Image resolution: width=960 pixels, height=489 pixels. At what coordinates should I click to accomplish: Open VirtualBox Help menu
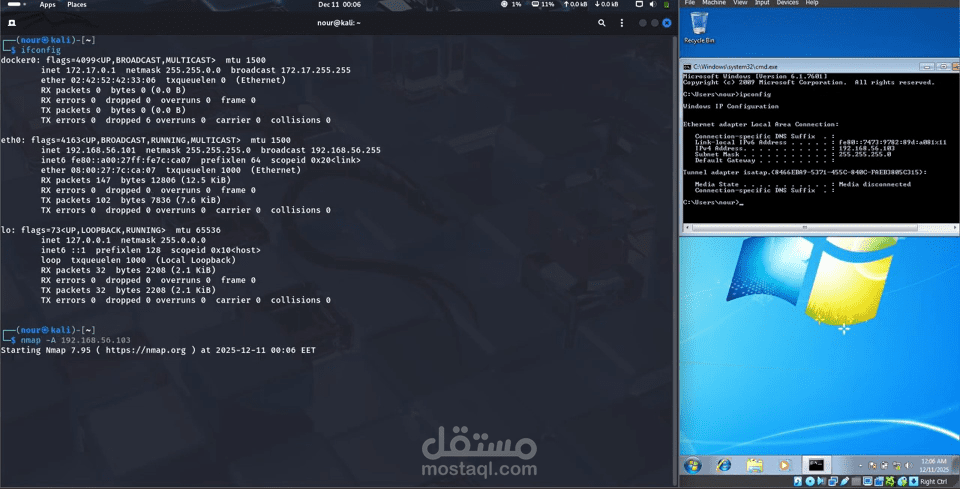click(812, 2)
